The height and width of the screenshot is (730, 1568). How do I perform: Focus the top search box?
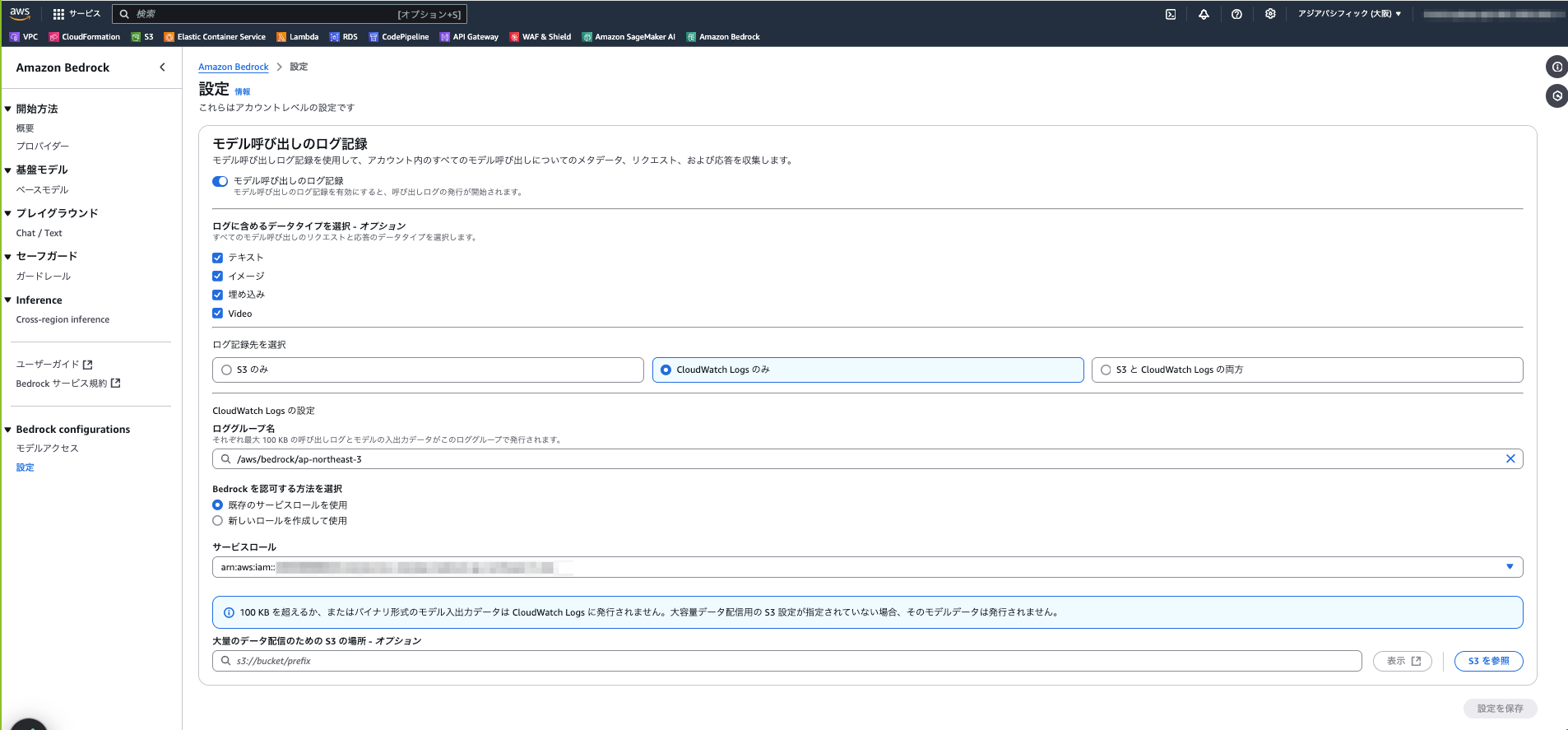[289, 14]
